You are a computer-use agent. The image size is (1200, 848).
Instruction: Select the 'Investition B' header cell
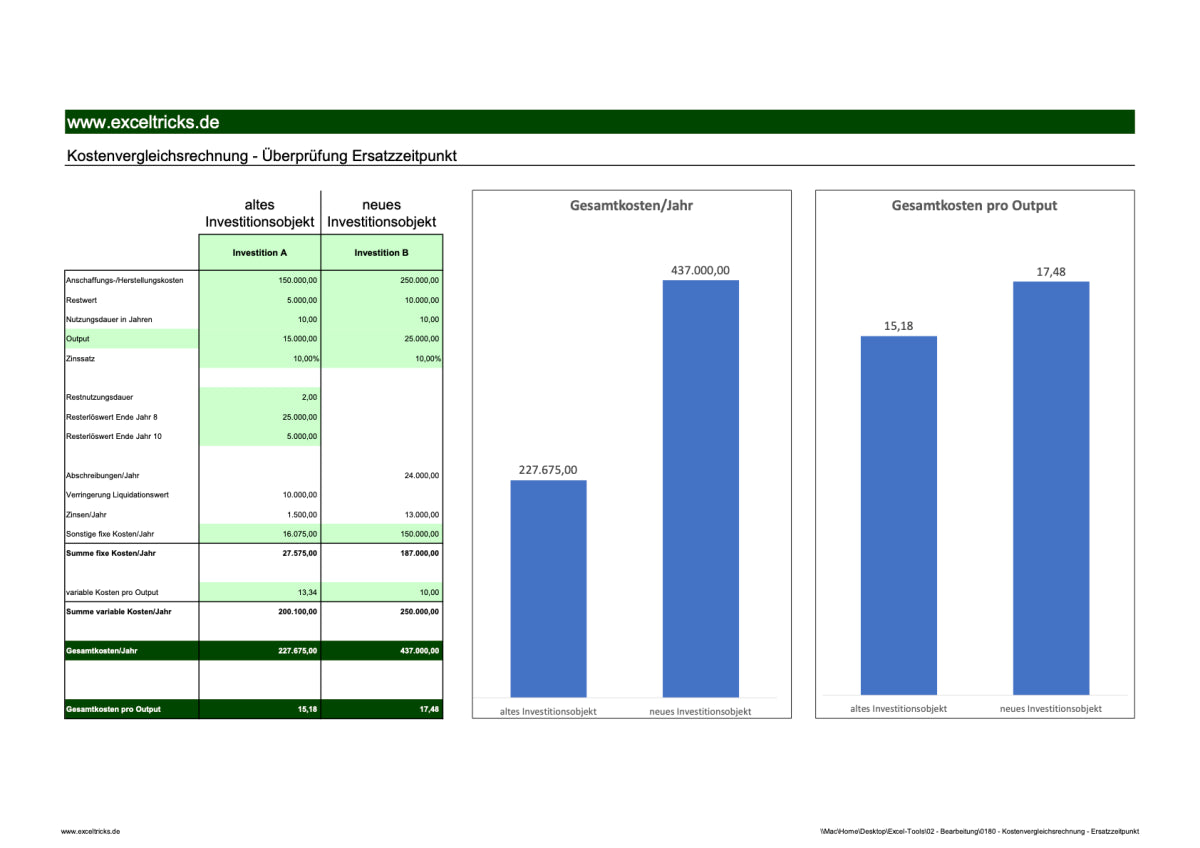click(382, 253)
